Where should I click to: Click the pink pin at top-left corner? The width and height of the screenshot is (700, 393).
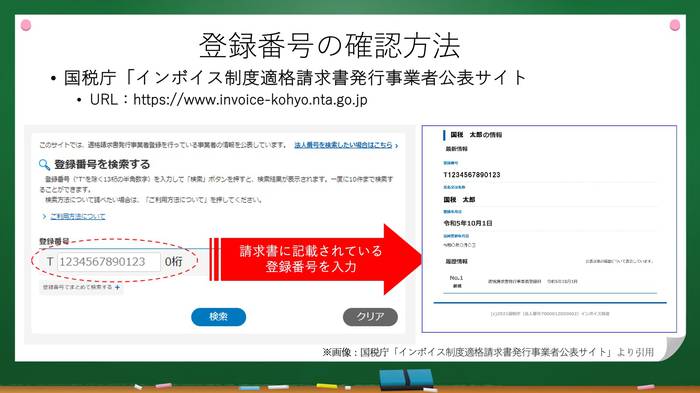coord(26,25)
